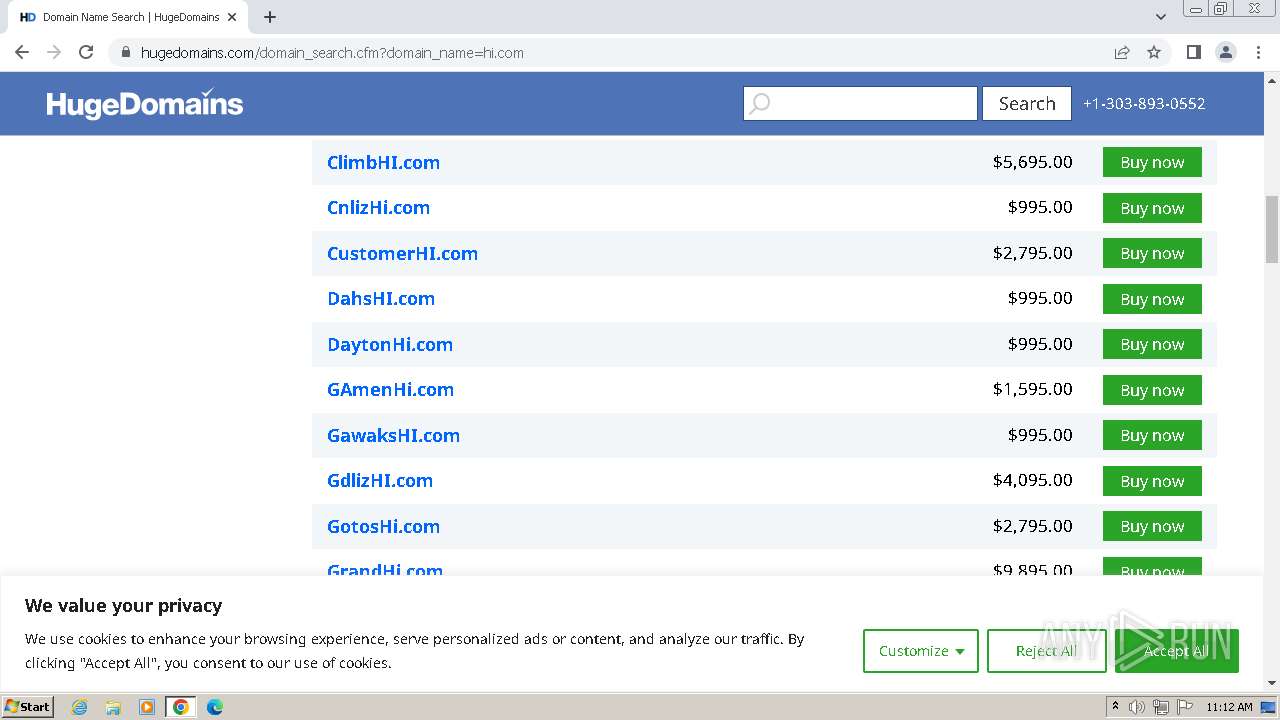
Task: Open the GotosHi.com domain link
Action: [383, 526]
